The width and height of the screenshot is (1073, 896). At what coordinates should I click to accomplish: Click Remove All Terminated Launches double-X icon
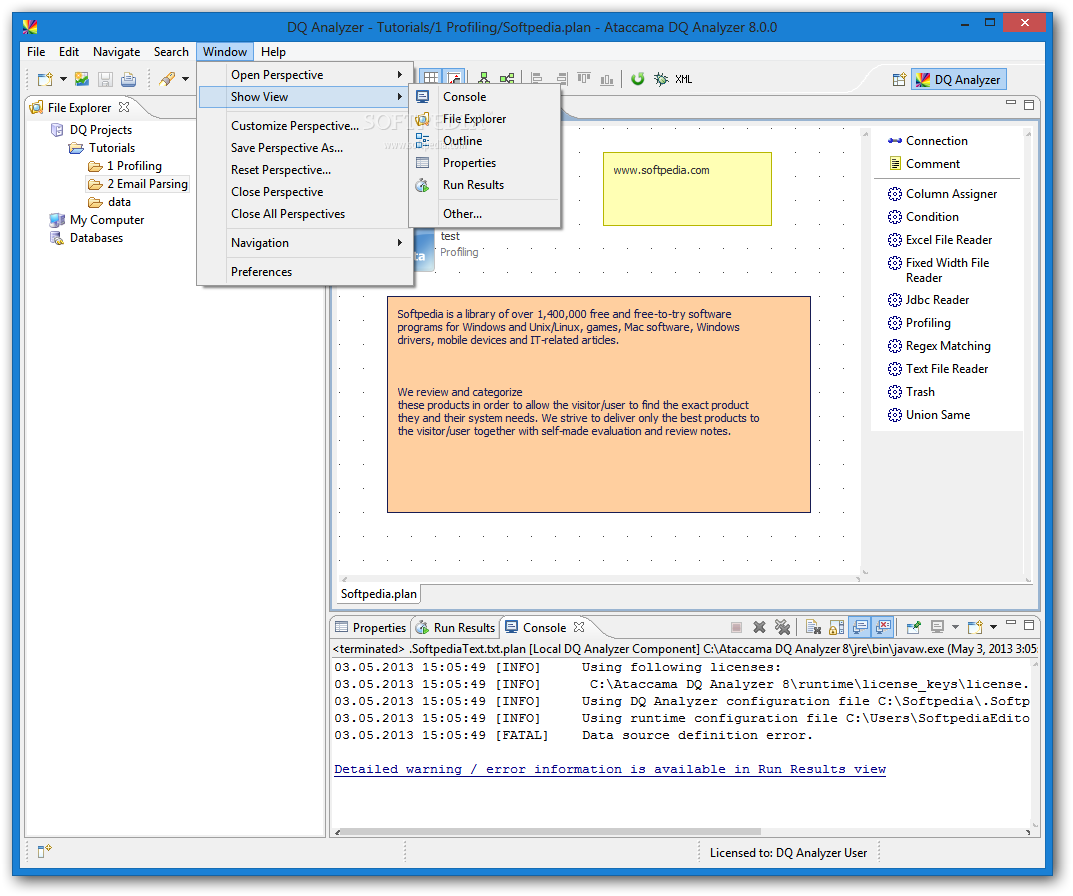click(782, 627)
